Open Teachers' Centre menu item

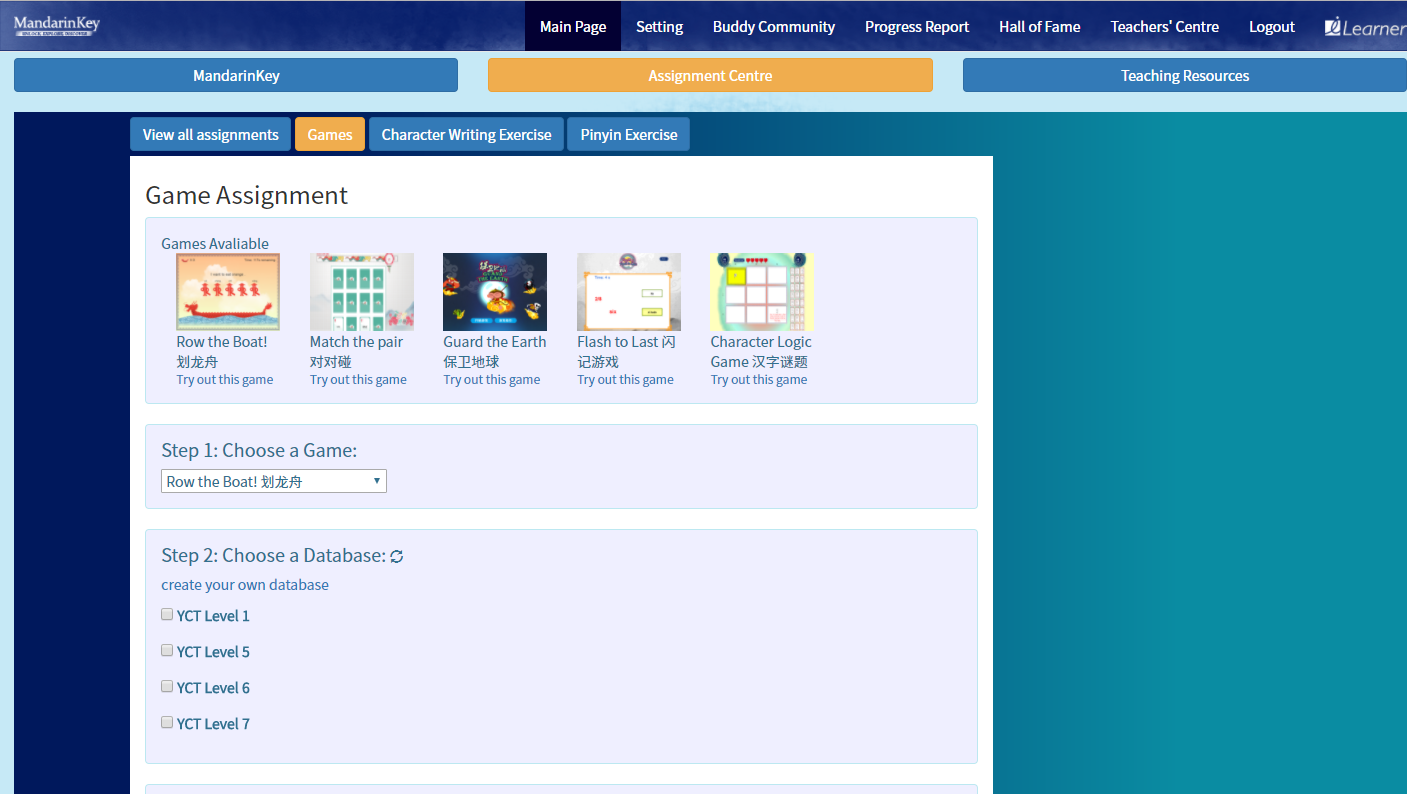click(1165, 26)
